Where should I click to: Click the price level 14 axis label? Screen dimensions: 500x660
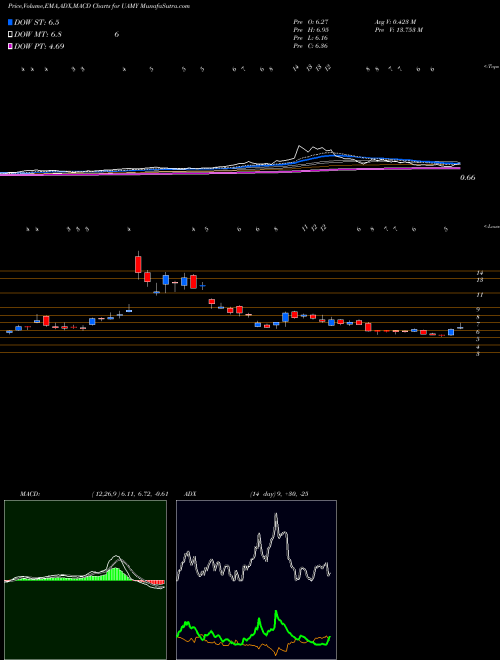pos(479,273)
